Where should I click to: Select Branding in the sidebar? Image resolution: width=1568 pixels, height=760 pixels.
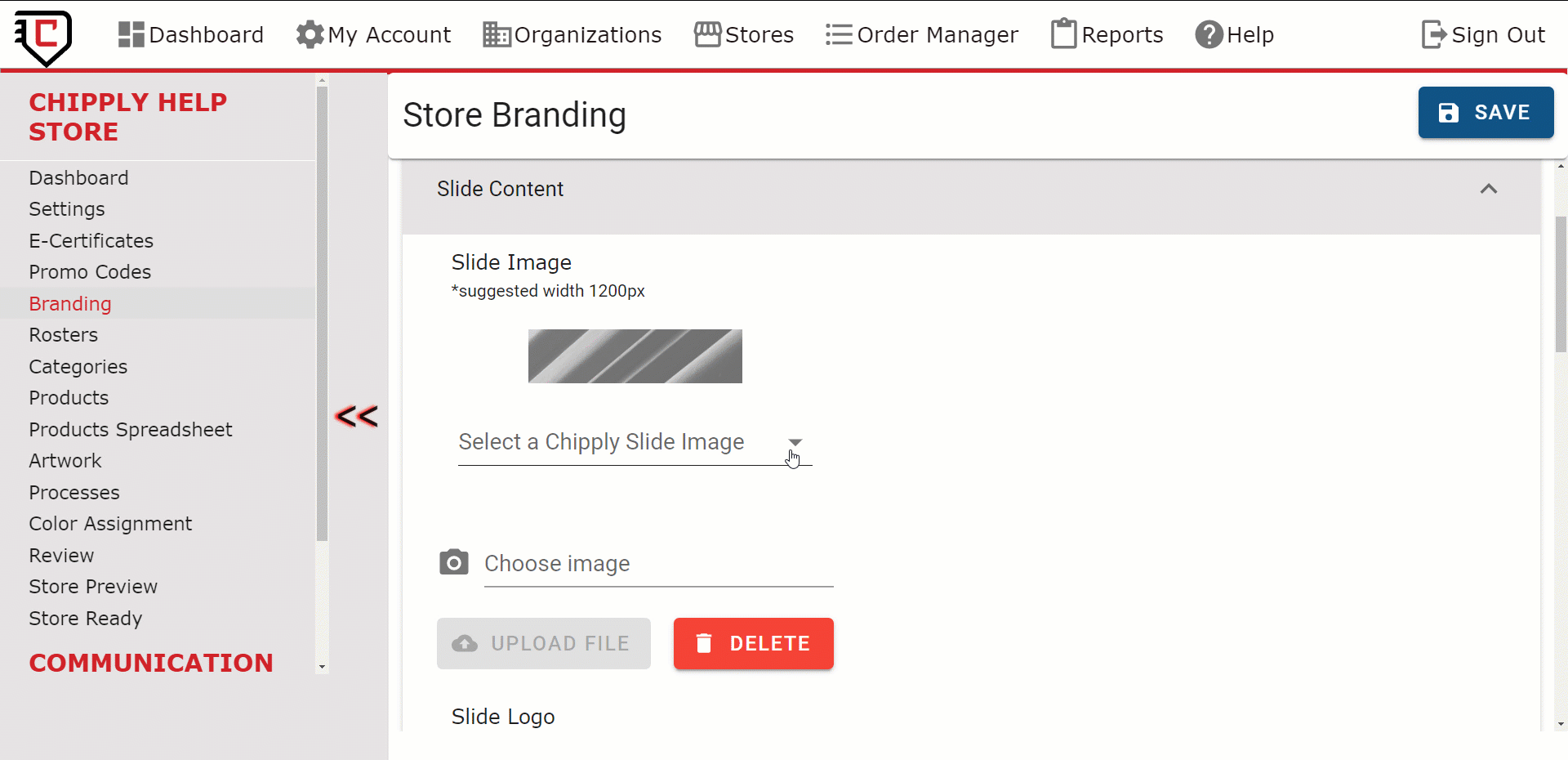(70, 304)
